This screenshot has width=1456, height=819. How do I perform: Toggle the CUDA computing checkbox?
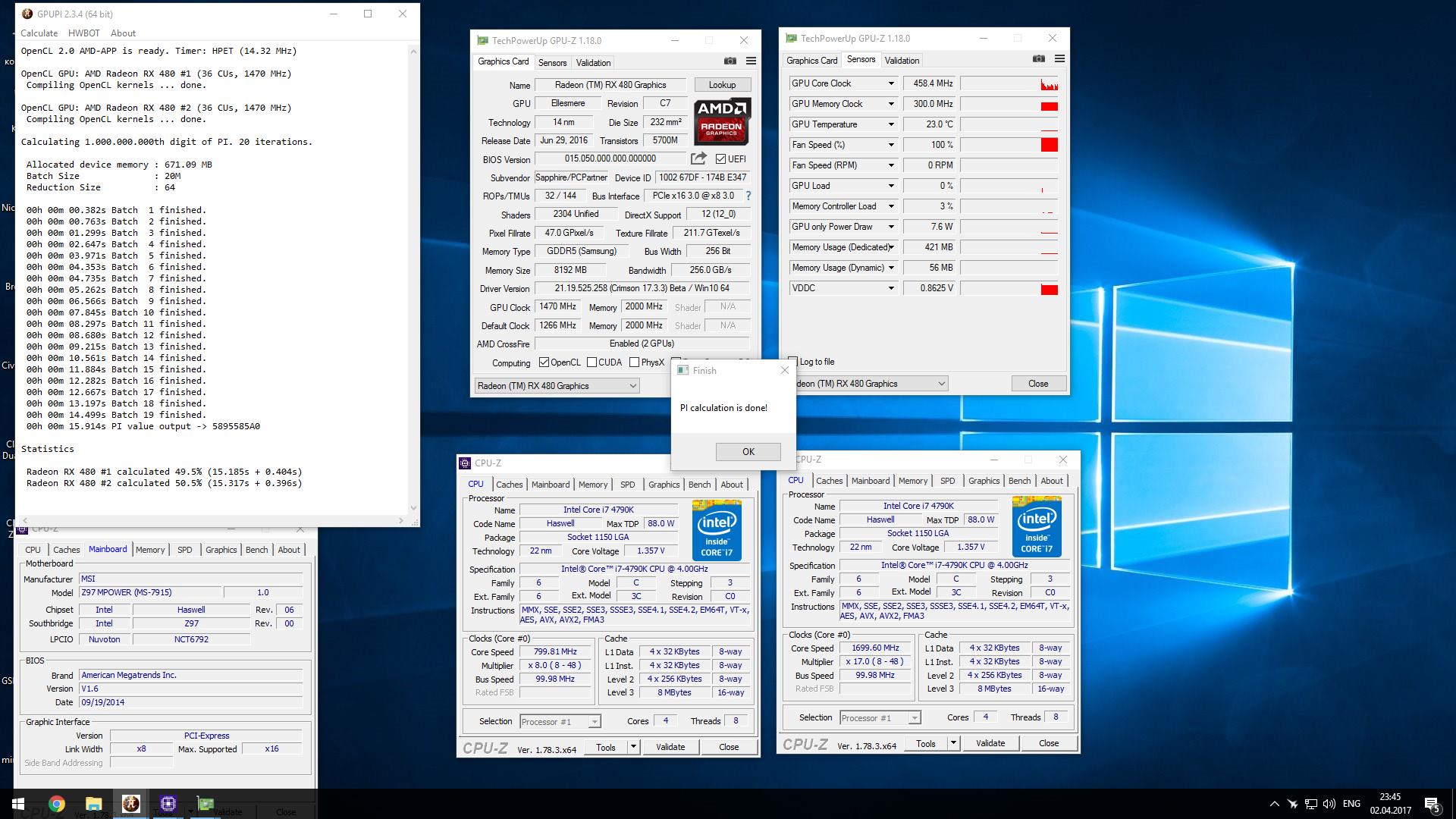pyautogui.click(x=591, y=362)
